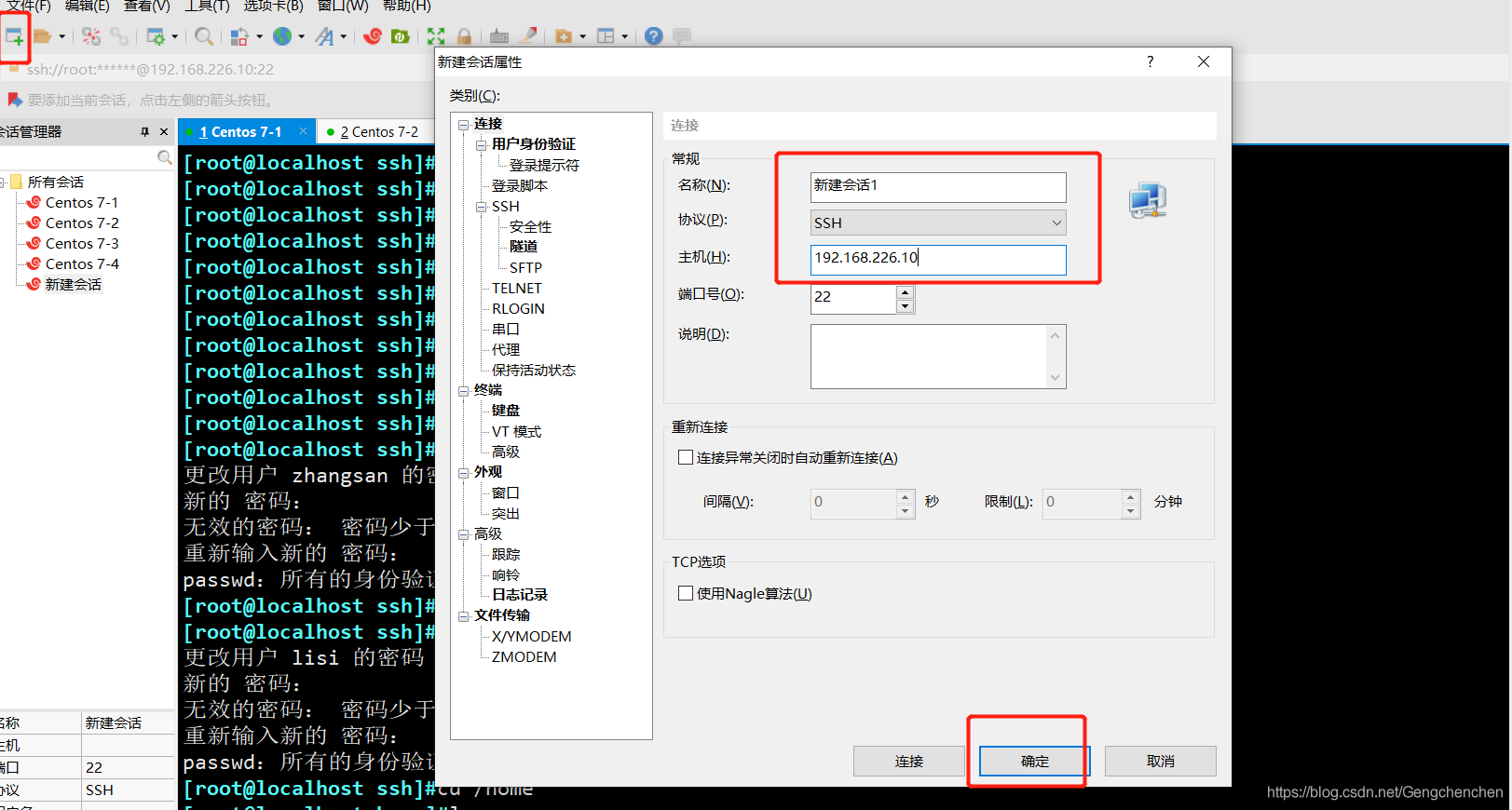Open the 工具(T) menu

207,6
